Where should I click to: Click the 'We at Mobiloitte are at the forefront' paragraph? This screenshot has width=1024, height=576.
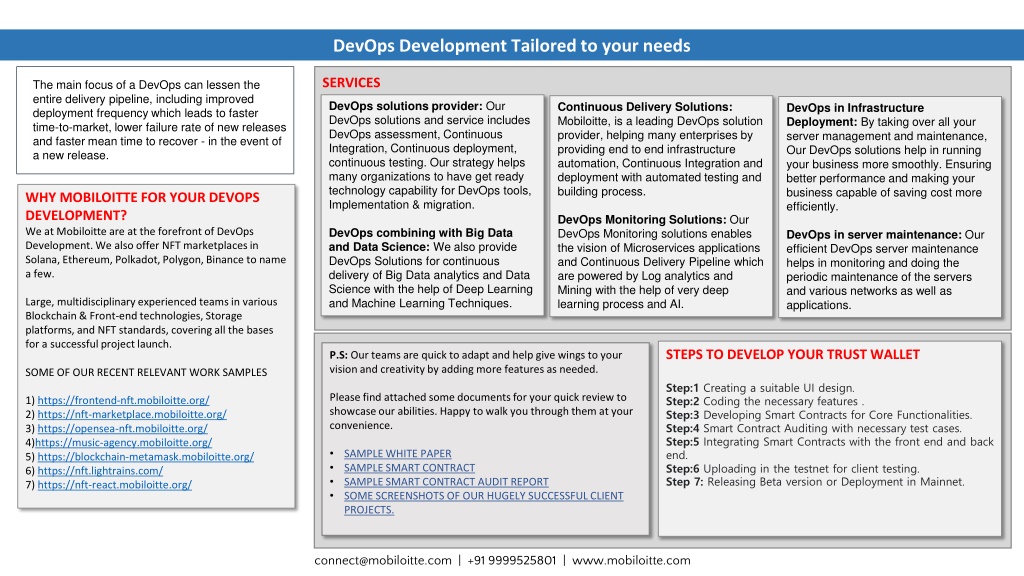click(x=155, y=253)
